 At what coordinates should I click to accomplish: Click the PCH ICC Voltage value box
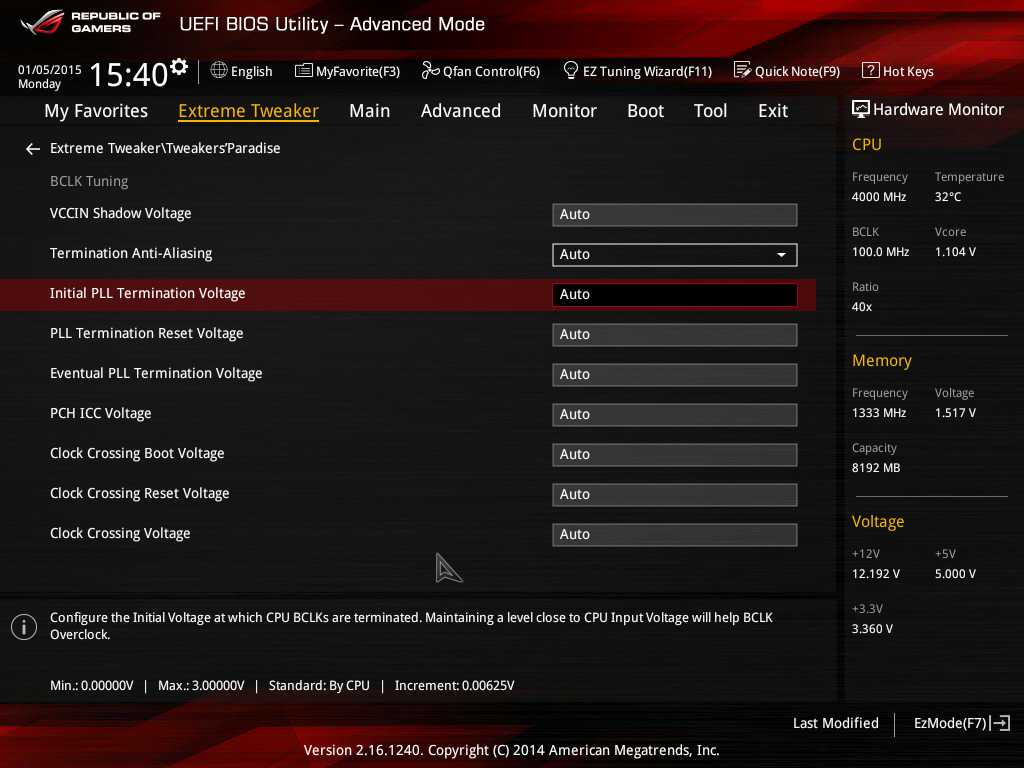point(674,415)
